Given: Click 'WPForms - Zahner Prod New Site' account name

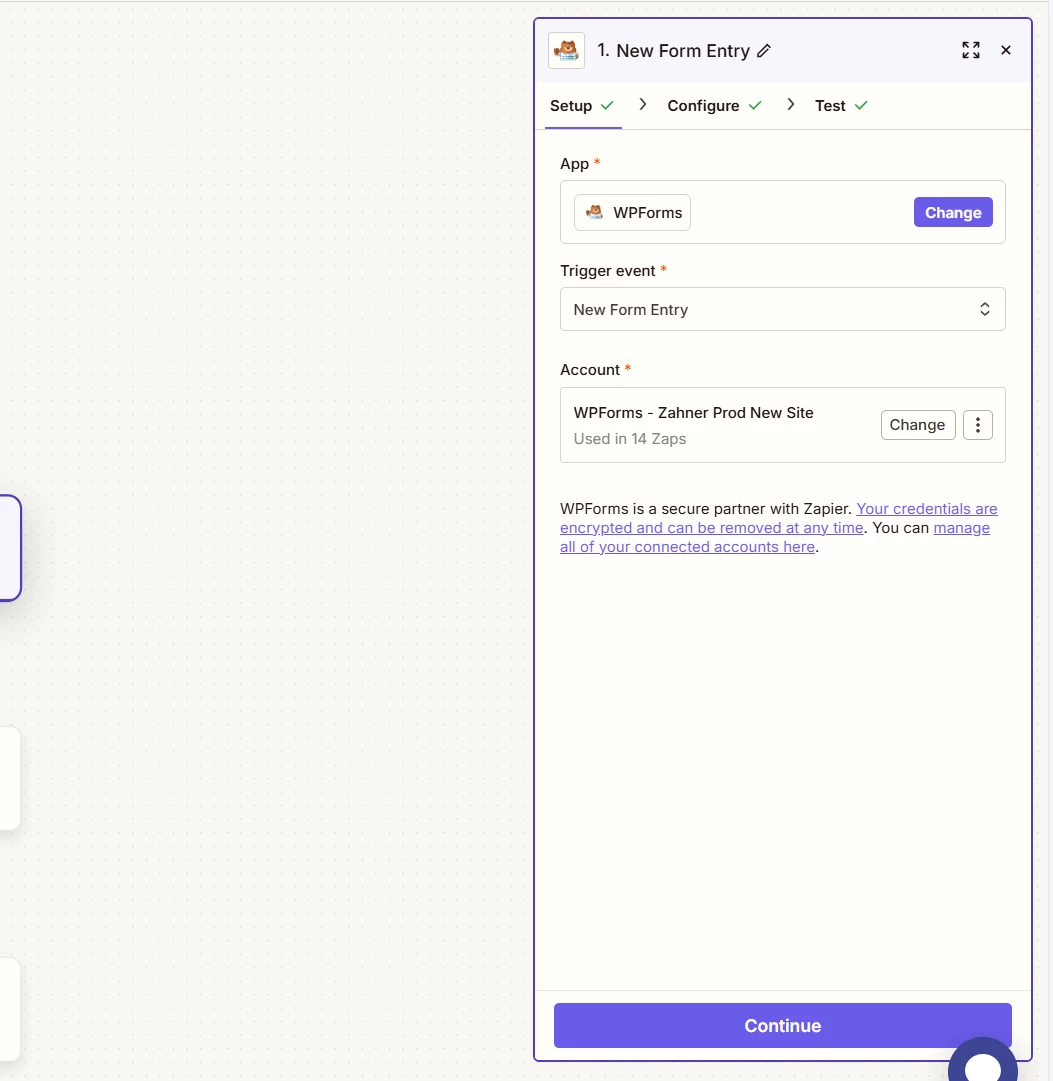Looking at the screenshot, I should tap(693, 412).
